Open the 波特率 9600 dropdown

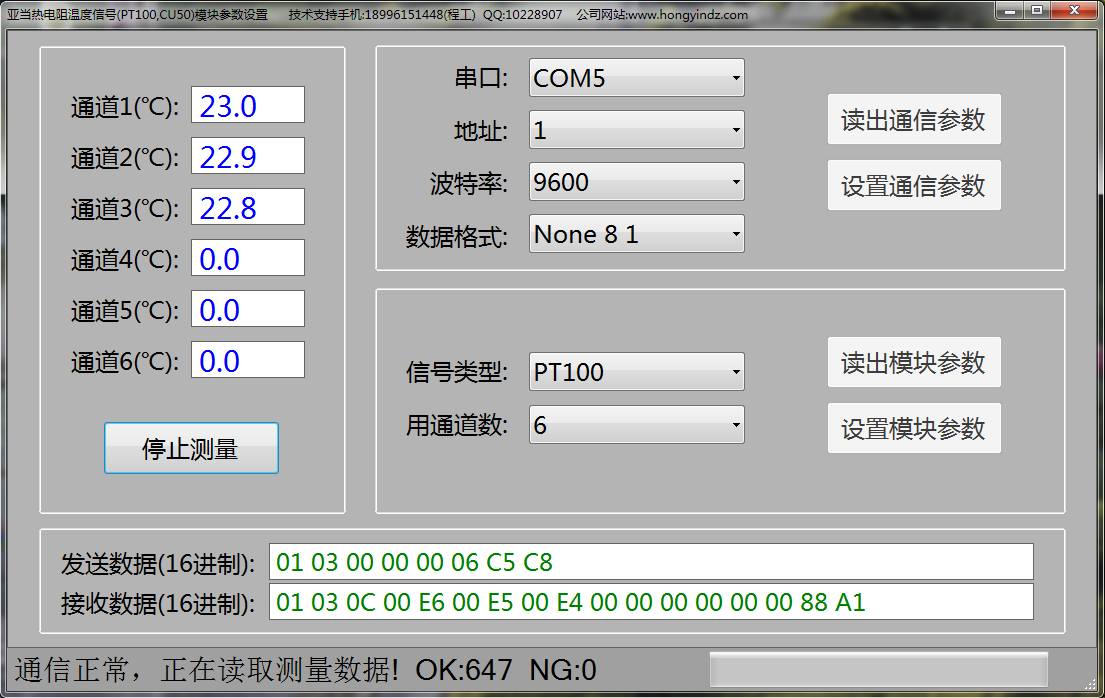[636, 182]
